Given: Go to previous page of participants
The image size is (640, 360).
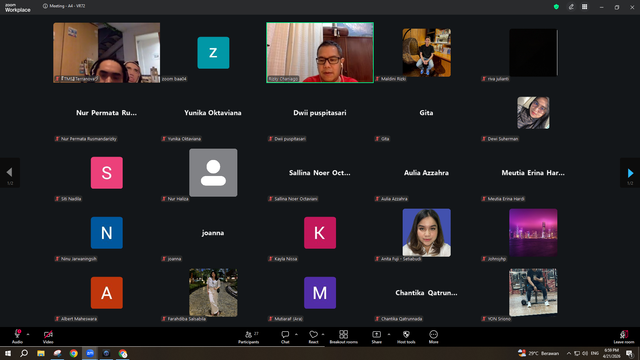Looking at the screenshot, I should (10, 173).
